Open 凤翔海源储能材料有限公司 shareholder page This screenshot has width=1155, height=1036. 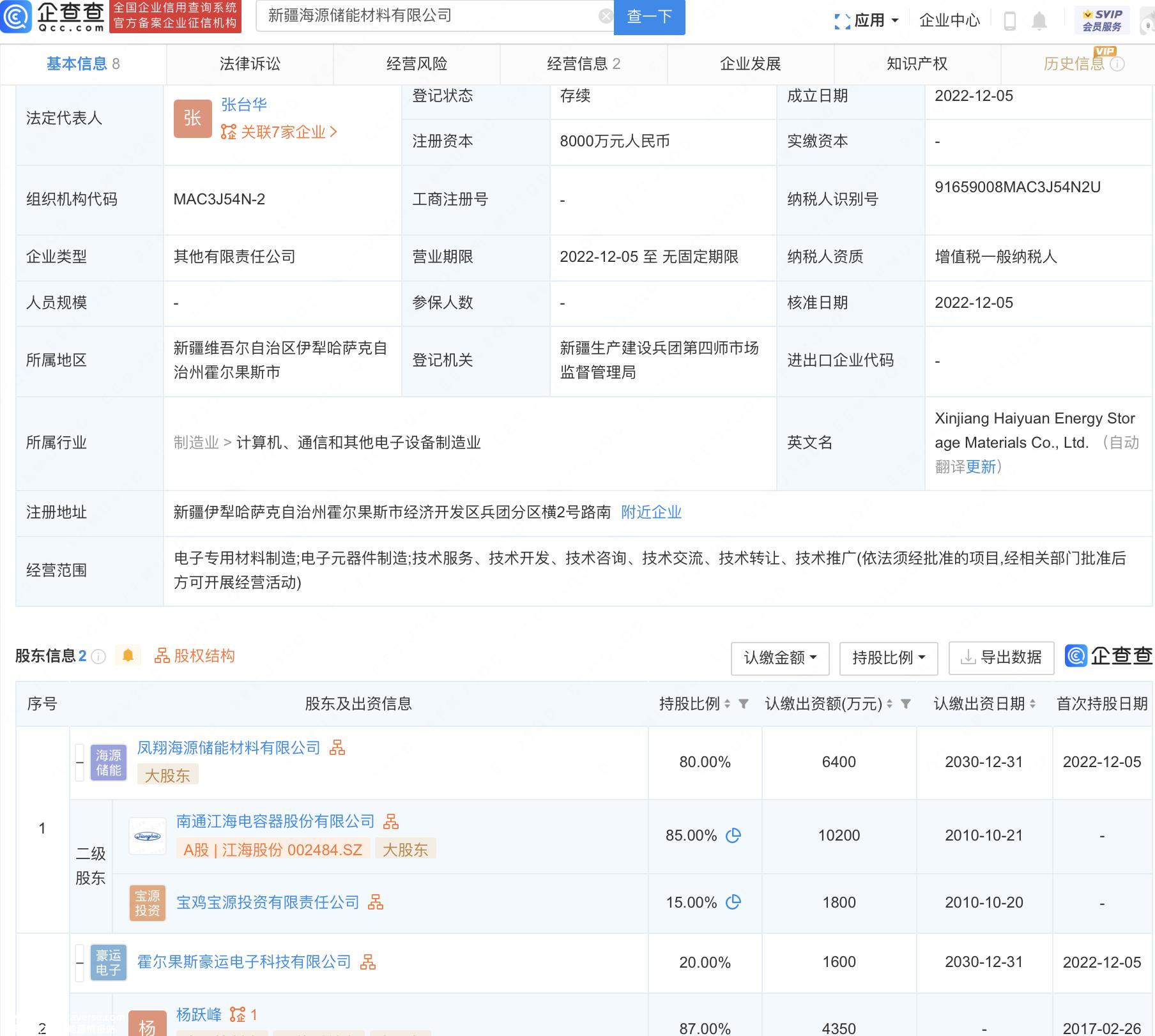click(229, 748)
